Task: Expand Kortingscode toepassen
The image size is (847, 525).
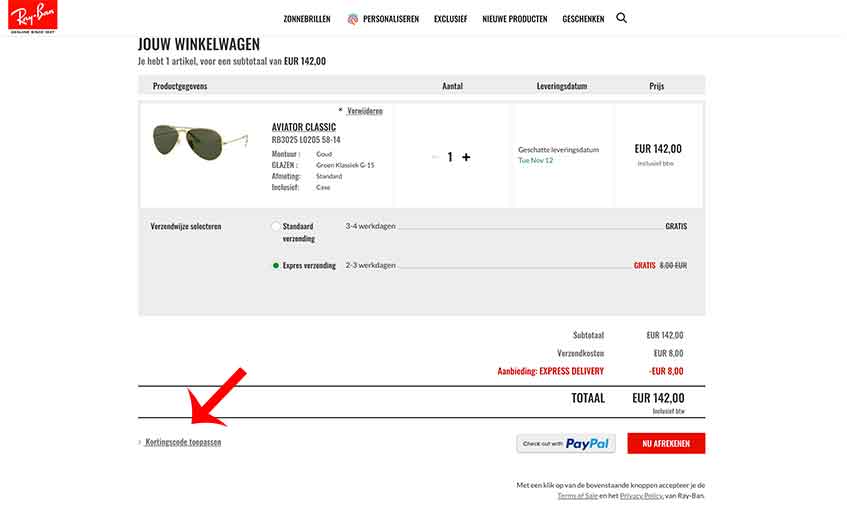Action: tap(183, 442)
